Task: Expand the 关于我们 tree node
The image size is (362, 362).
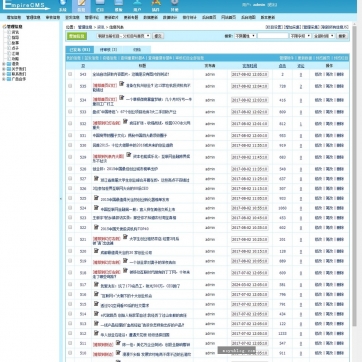Action: [x=4, y=69]
